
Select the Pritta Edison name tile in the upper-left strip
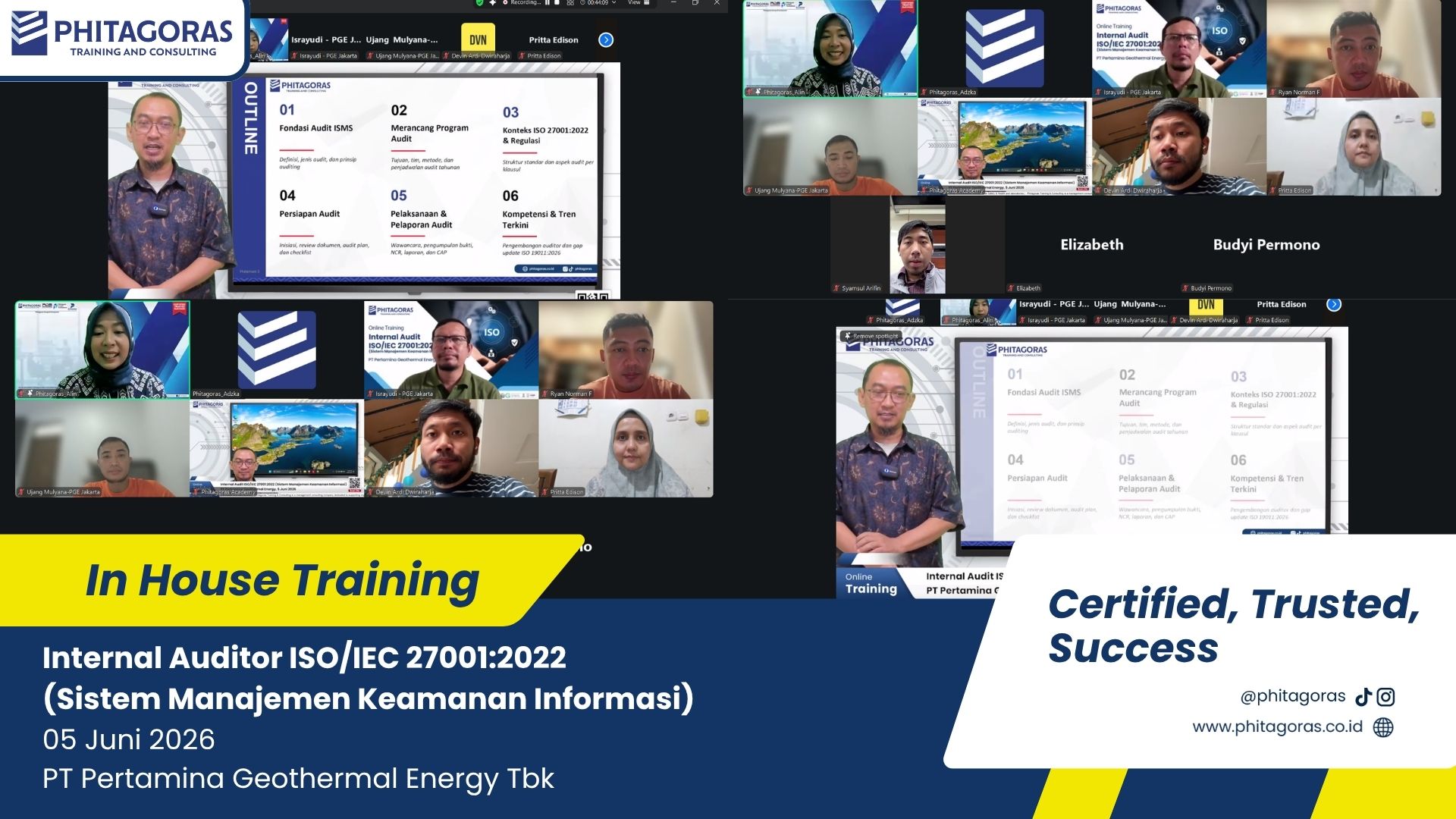pyautogui.click(x=554, y=40)
